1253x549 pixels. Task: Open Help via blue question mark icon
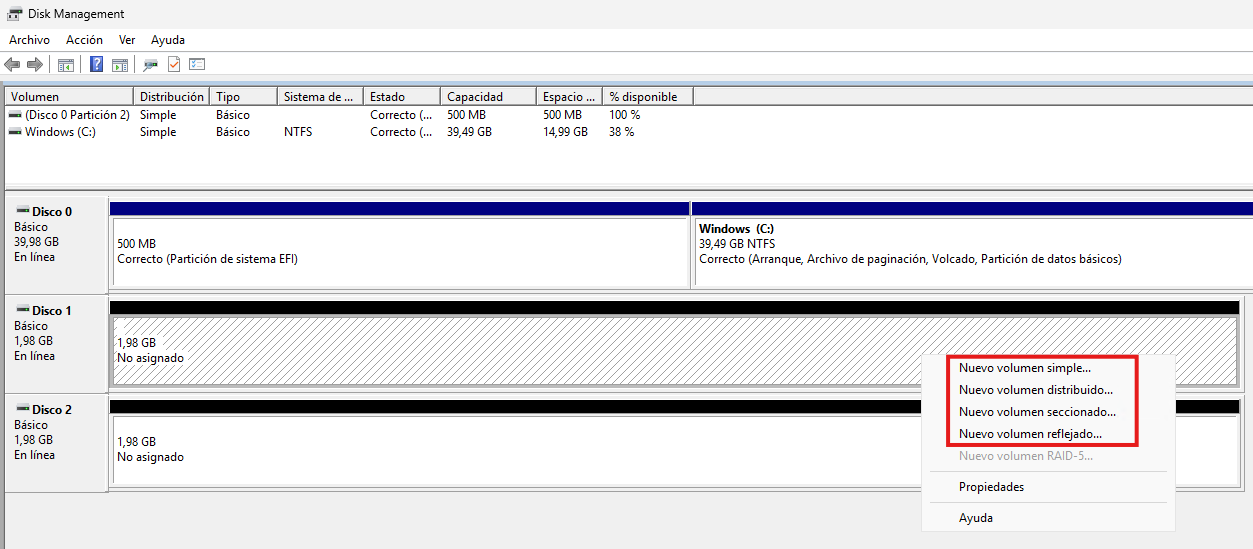click(x=97, y=65)
